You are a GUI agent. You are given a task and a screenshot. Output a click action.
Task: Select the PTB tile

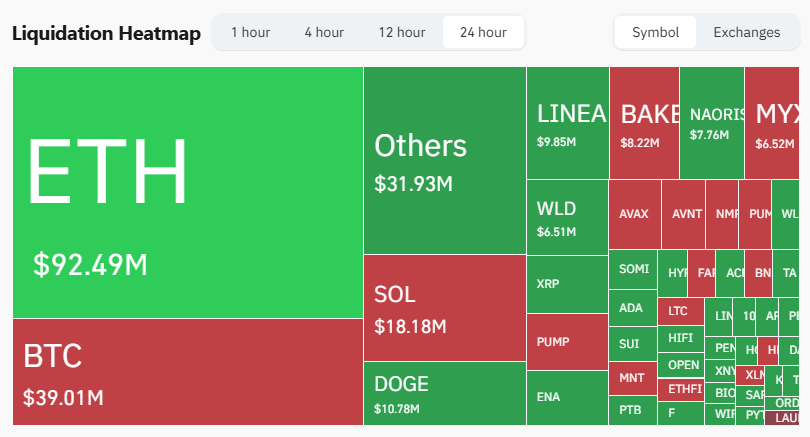(633, 410)
